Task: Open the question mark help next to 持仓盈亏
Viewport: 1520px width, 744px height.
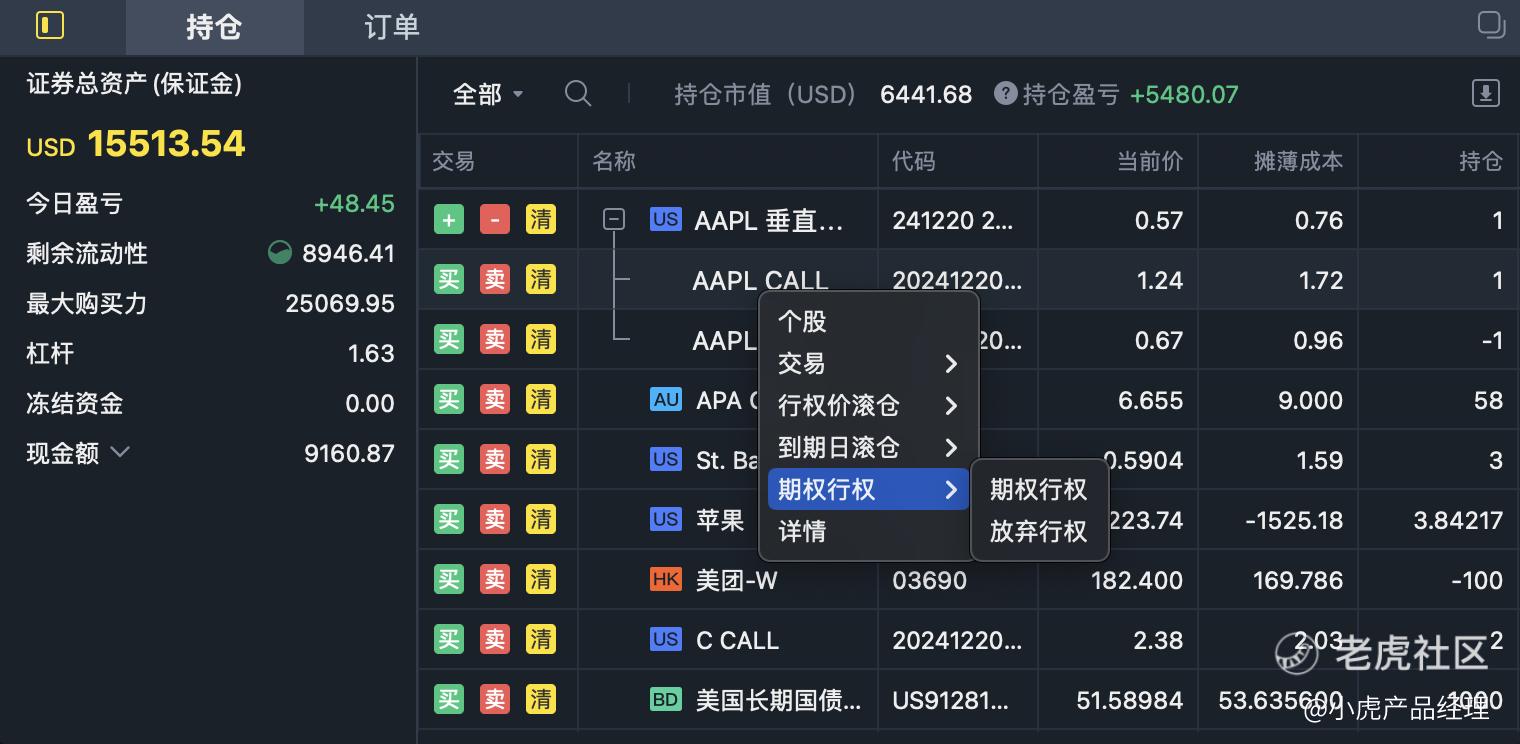Action: pyautogui.click(x=1005, y=94)
